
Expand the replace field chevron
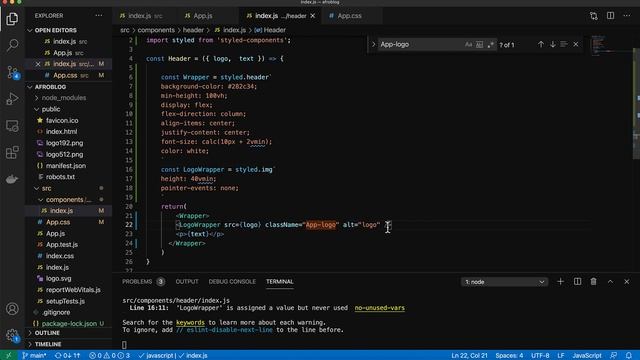[x=373, y=44]
